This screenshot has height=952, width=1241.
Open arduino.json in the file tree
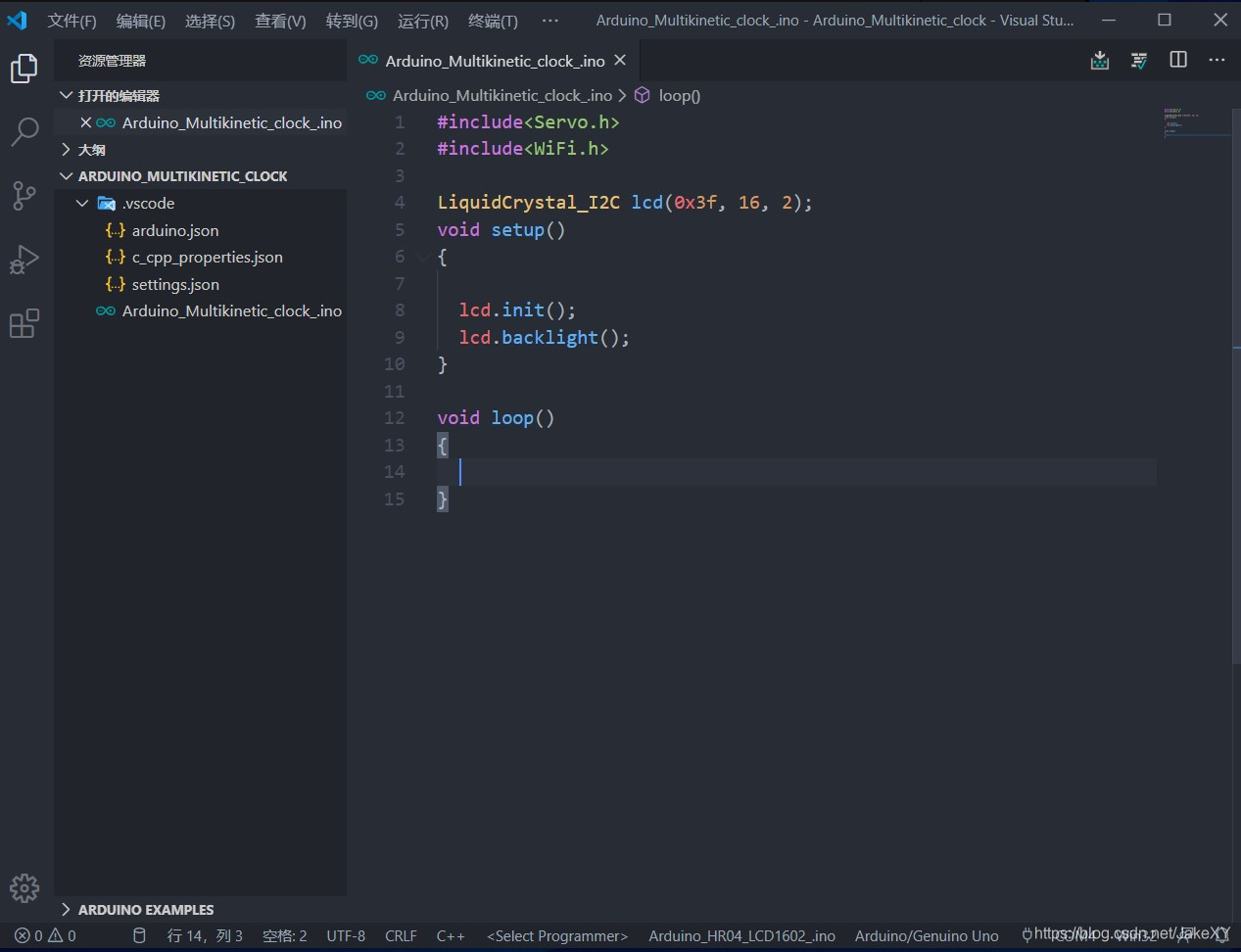(x=175, y=230)
